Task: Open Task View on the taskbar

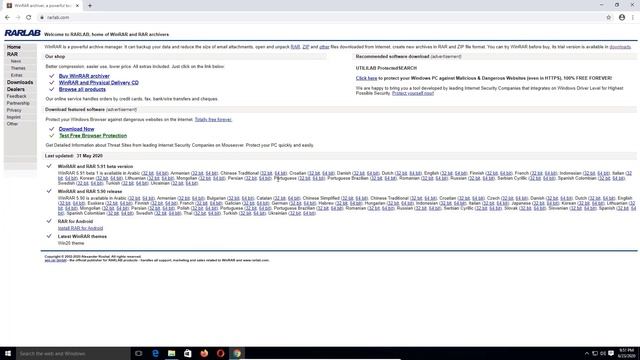Action: (x=139, y=353)
